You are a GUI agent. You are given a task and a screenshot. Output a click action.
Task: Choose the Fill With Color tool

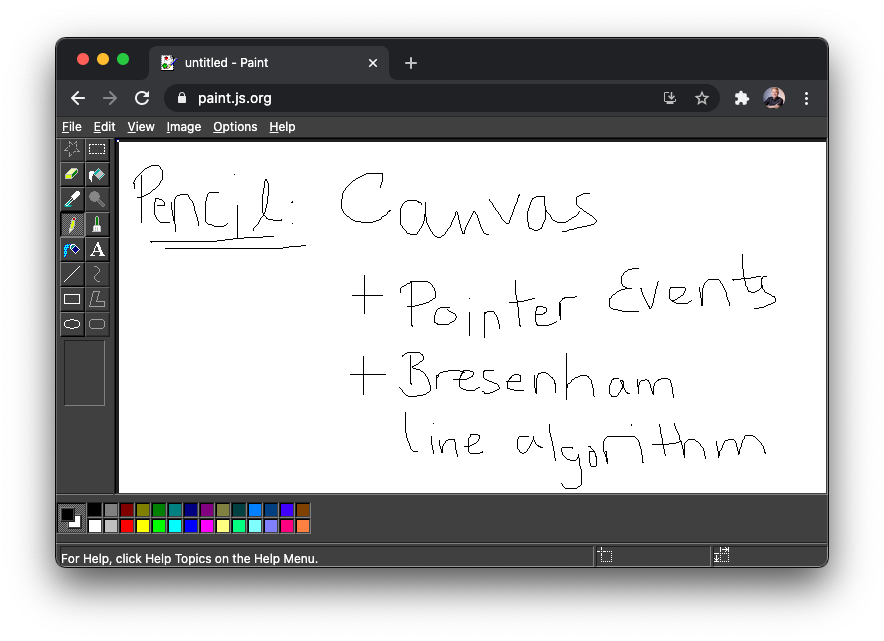point(96,174)
